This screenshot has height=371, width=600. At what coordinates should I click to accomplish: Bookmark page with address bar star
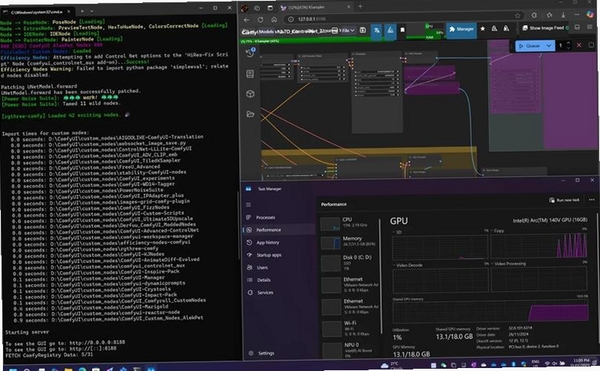(x=517, y=16)
